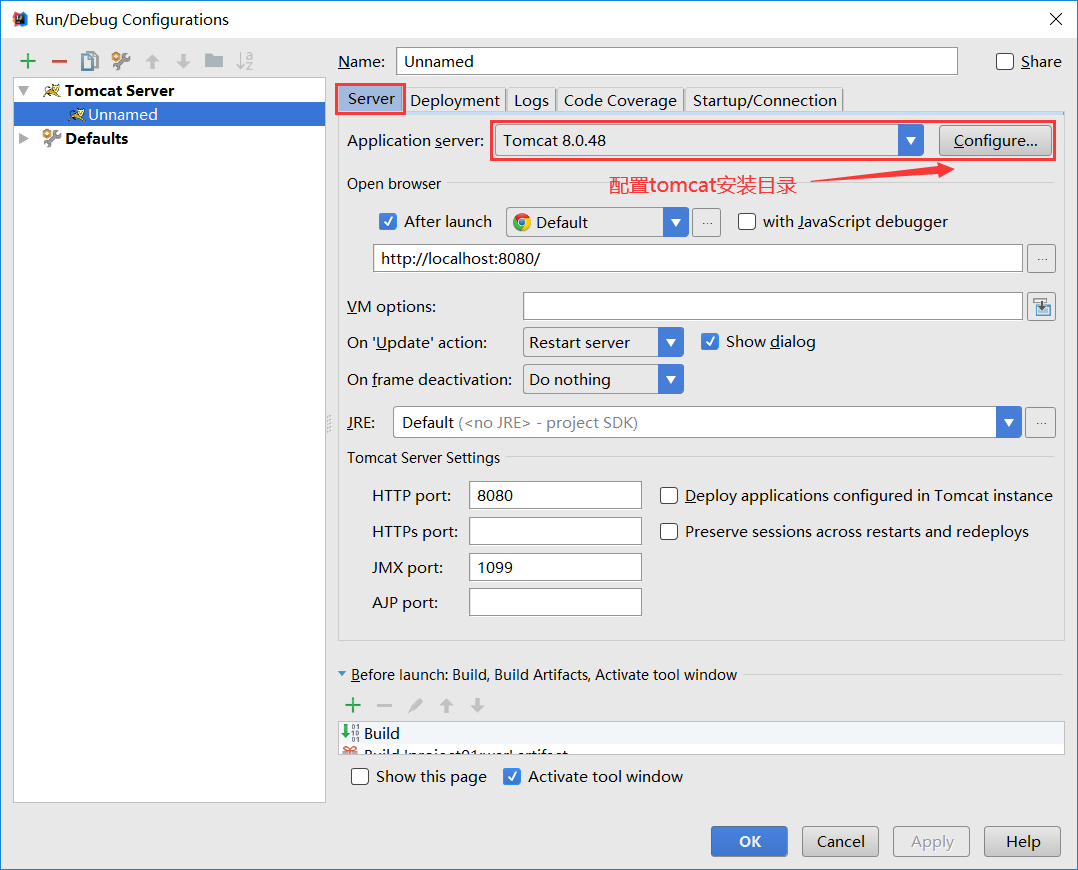Move configuration down in the list toolbar
The width and height of the screenshot is (1078, 870).
click(183, 61)
